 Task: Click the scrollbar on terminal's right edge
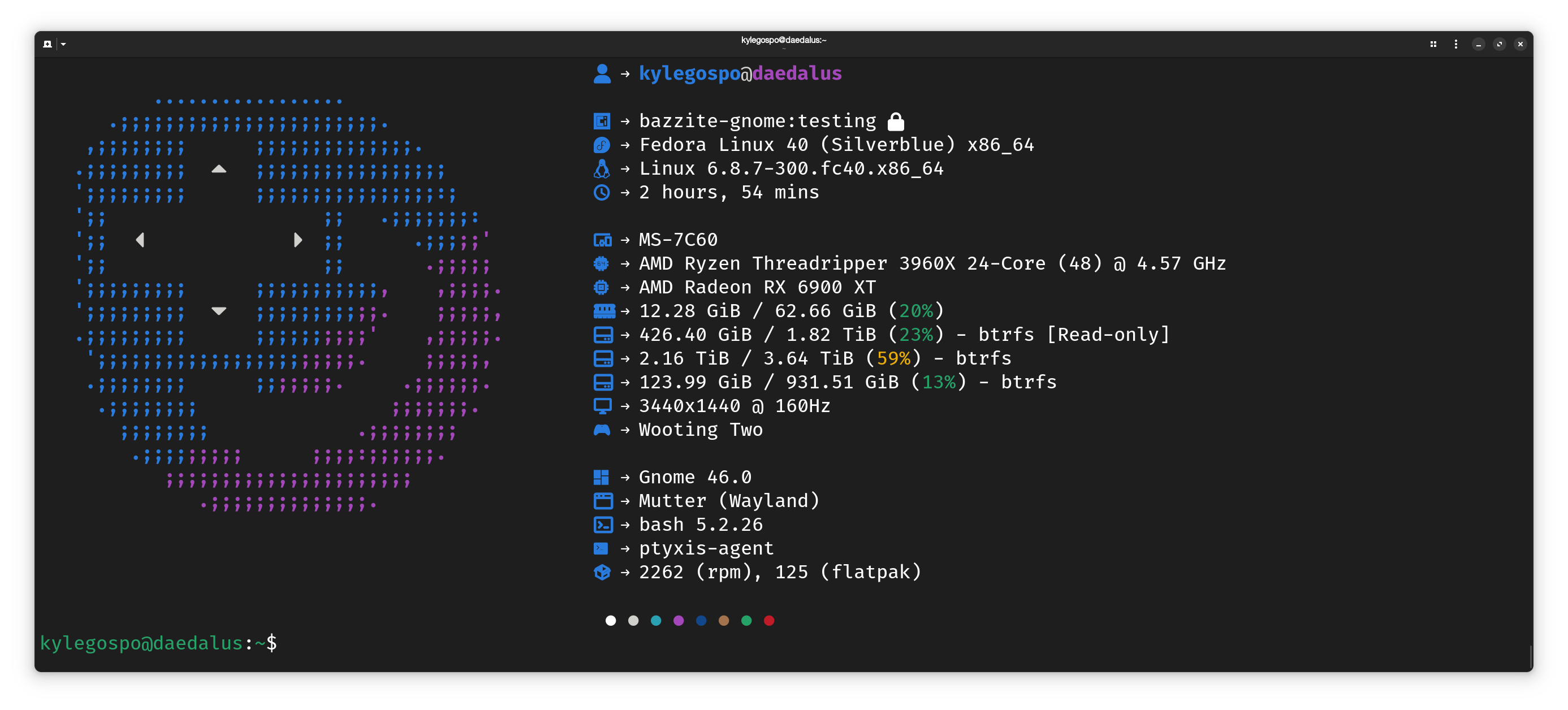1530,656
